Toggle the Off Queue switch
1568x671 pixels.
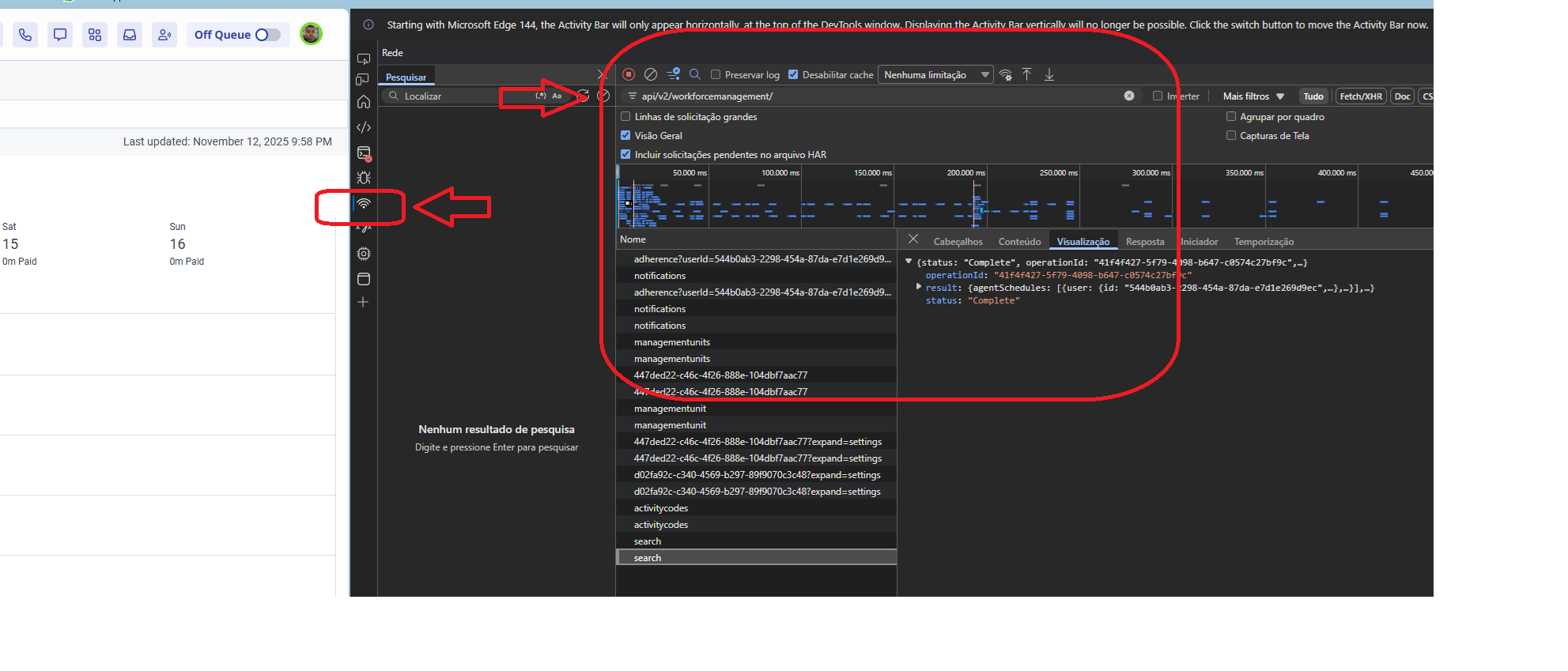(267, 35)
